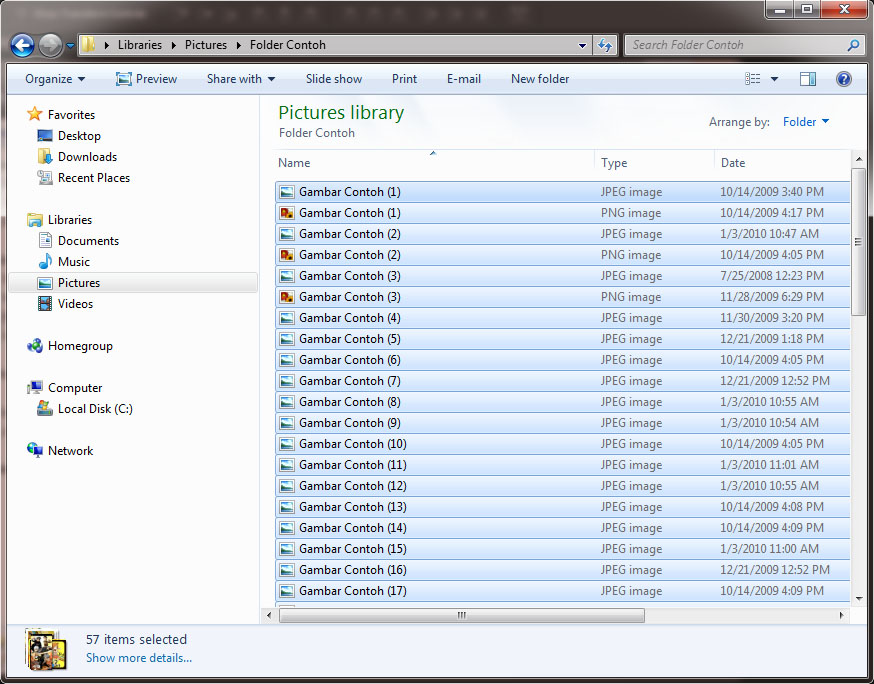
Task: Open the Organize dropdown menu
Action: [x=55, y=79]
